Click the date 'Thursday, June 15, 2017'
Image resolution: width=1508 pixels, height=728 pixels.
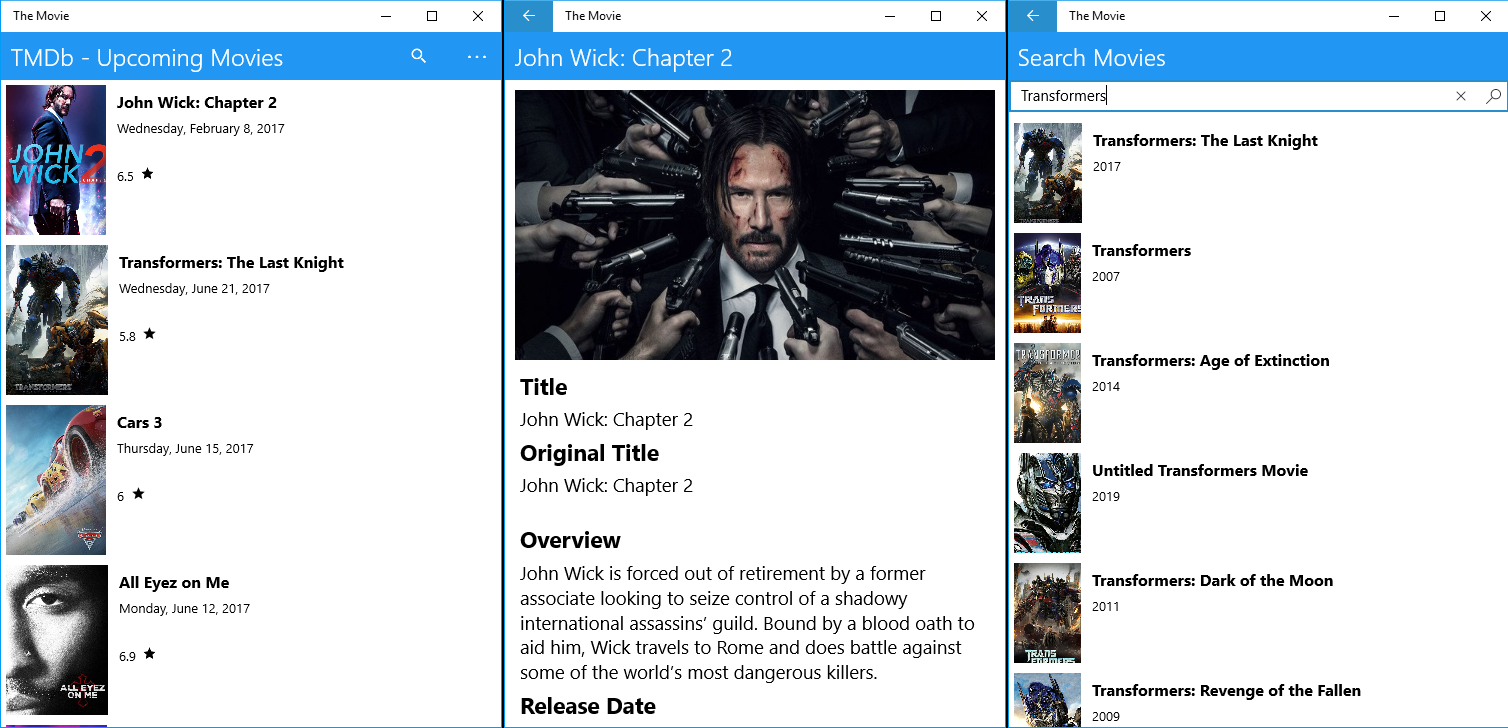[185, 449]
